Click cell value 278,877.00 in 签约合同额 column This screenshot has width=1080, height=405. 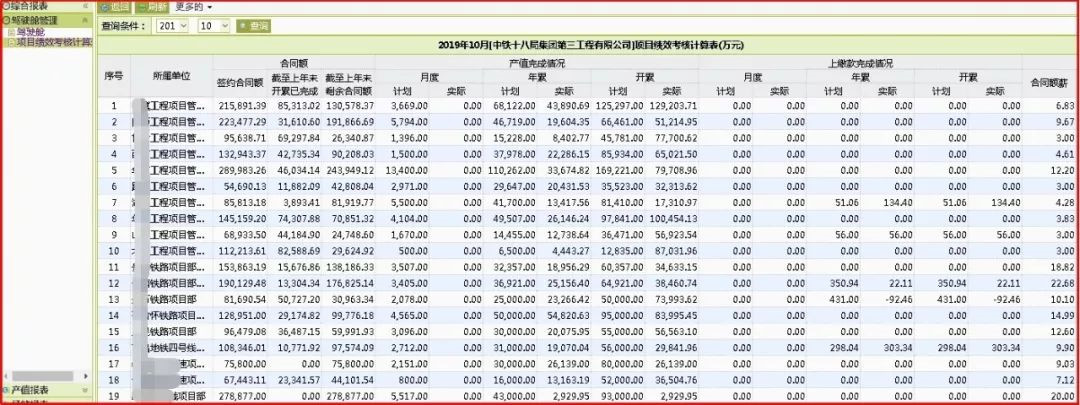pyautogui.click(x=242, y=397)
